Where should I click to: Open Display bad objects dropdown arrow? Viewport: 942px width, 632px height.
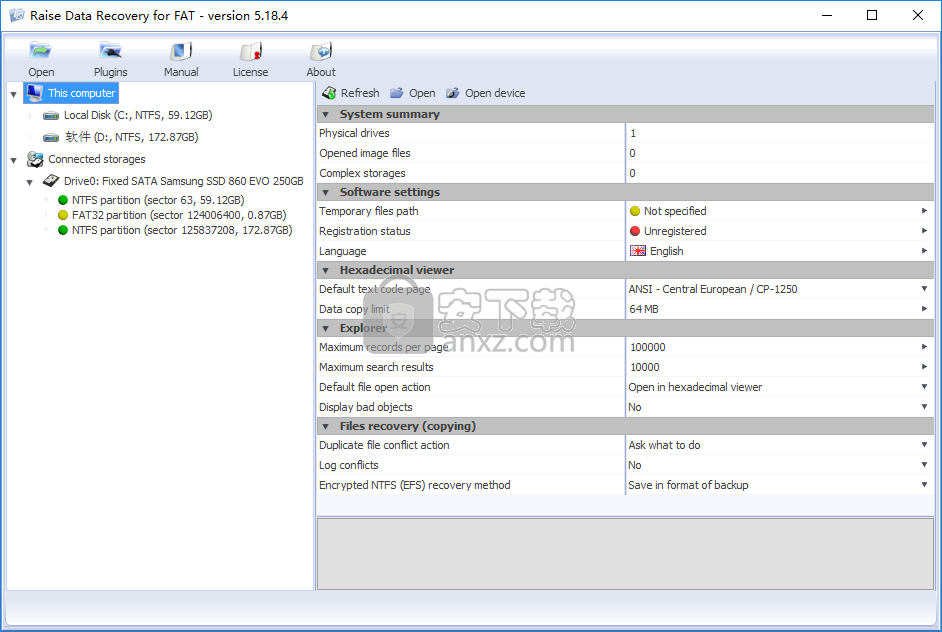pos(924,407)
